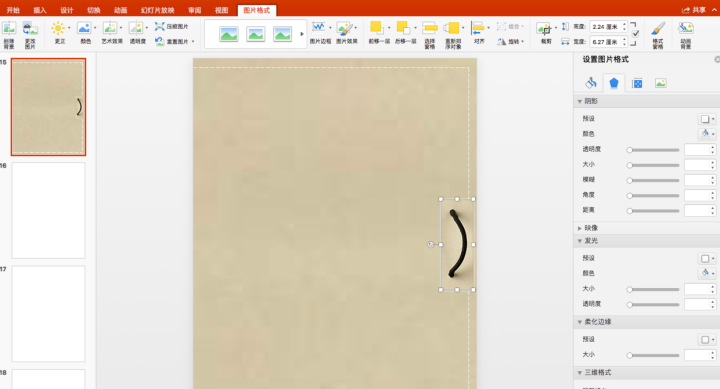Switch to the 视图 View tab
720x389 pixels.
tap(221, 10)
